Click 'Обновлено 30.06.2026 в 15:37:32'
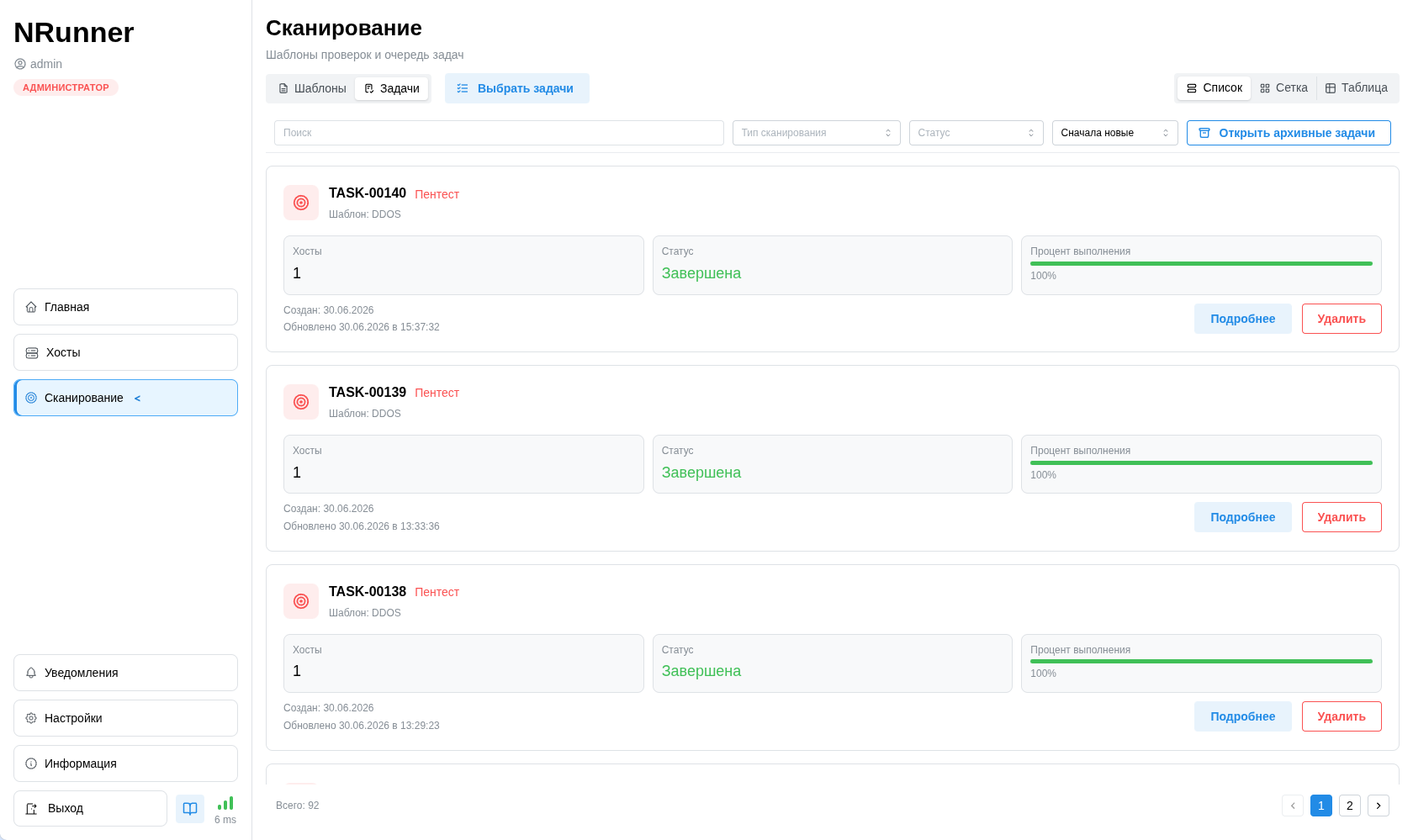The width and height of the screenshot is (1413, 840). 362,327
